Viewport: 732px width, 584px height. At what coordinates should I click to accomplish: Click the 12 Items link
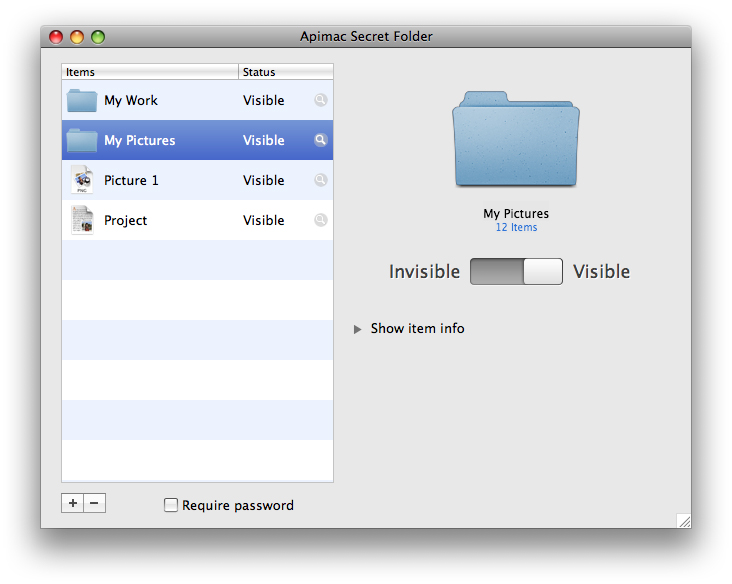(x=516, y=228)
